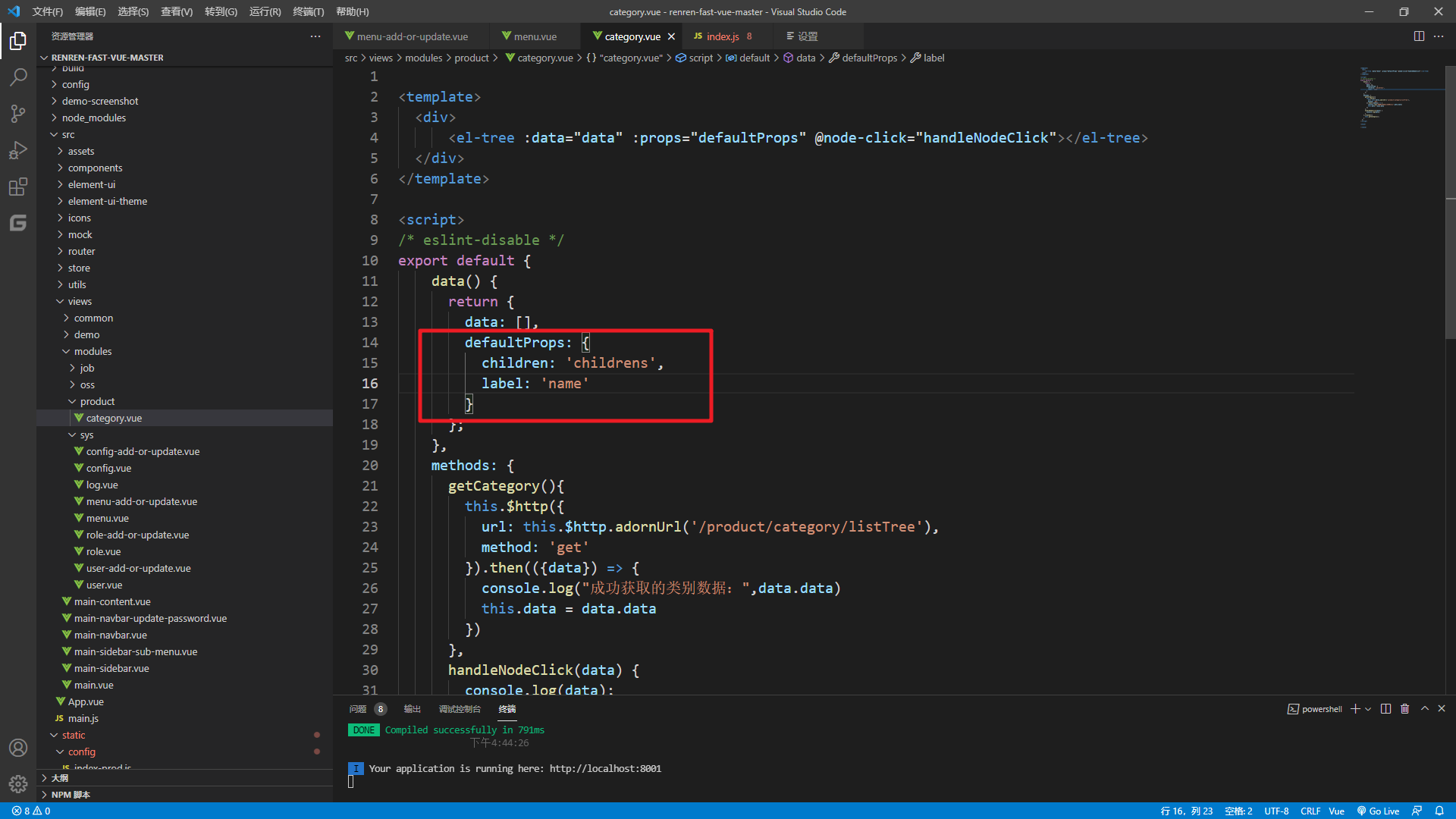
Task: Switch to index.js editor tab
Action: [x=723, y=36]
